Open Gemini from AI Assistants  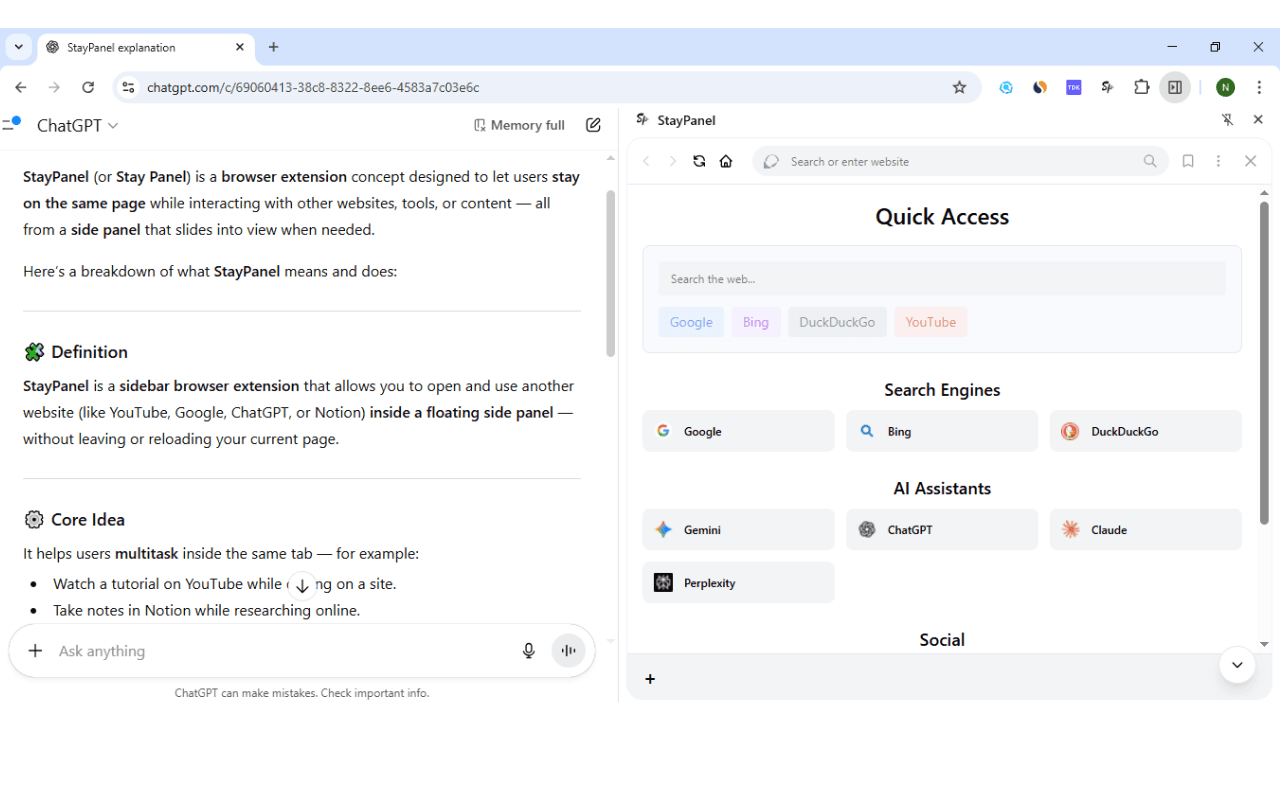tap(738, 529)
